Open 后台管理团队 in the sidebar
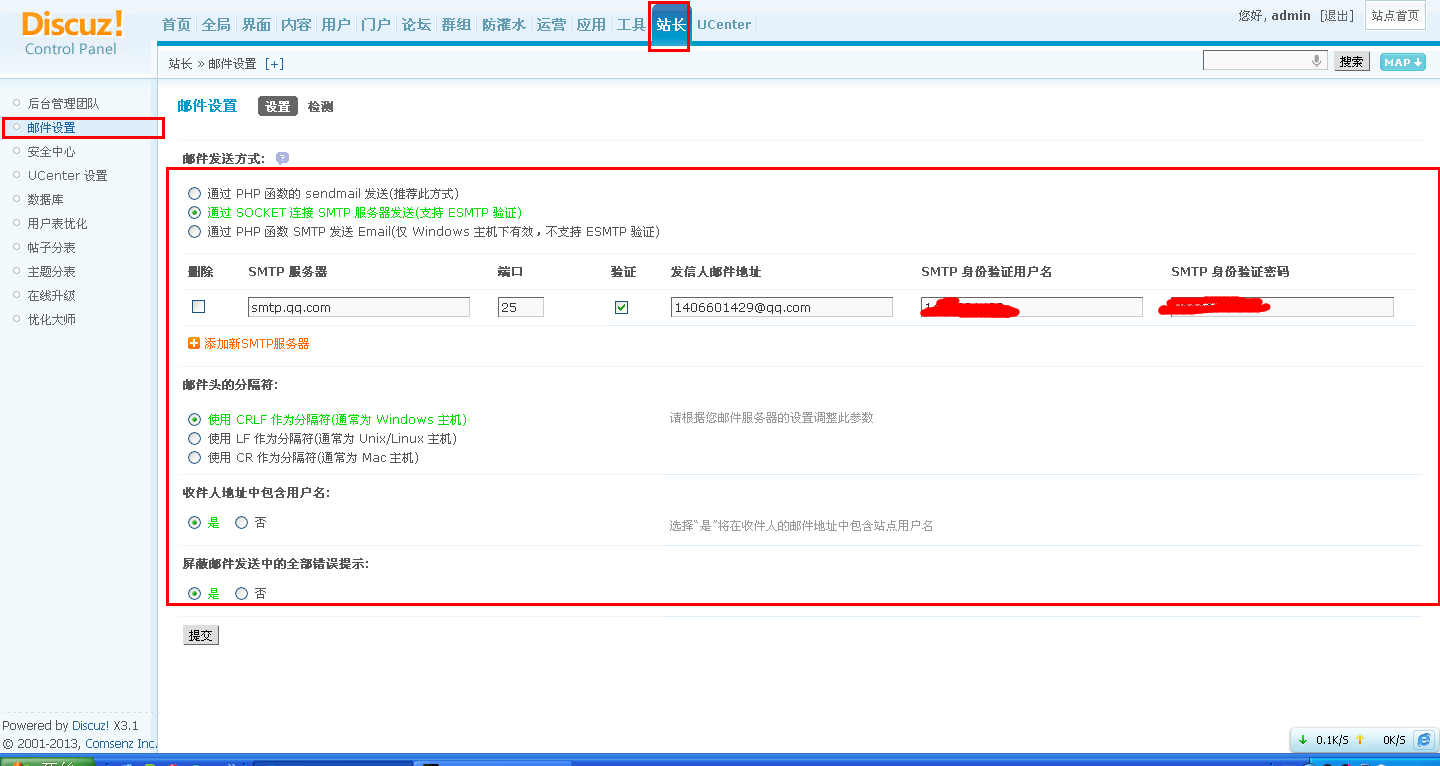1440x766 pixels. [x=64, y=104]
